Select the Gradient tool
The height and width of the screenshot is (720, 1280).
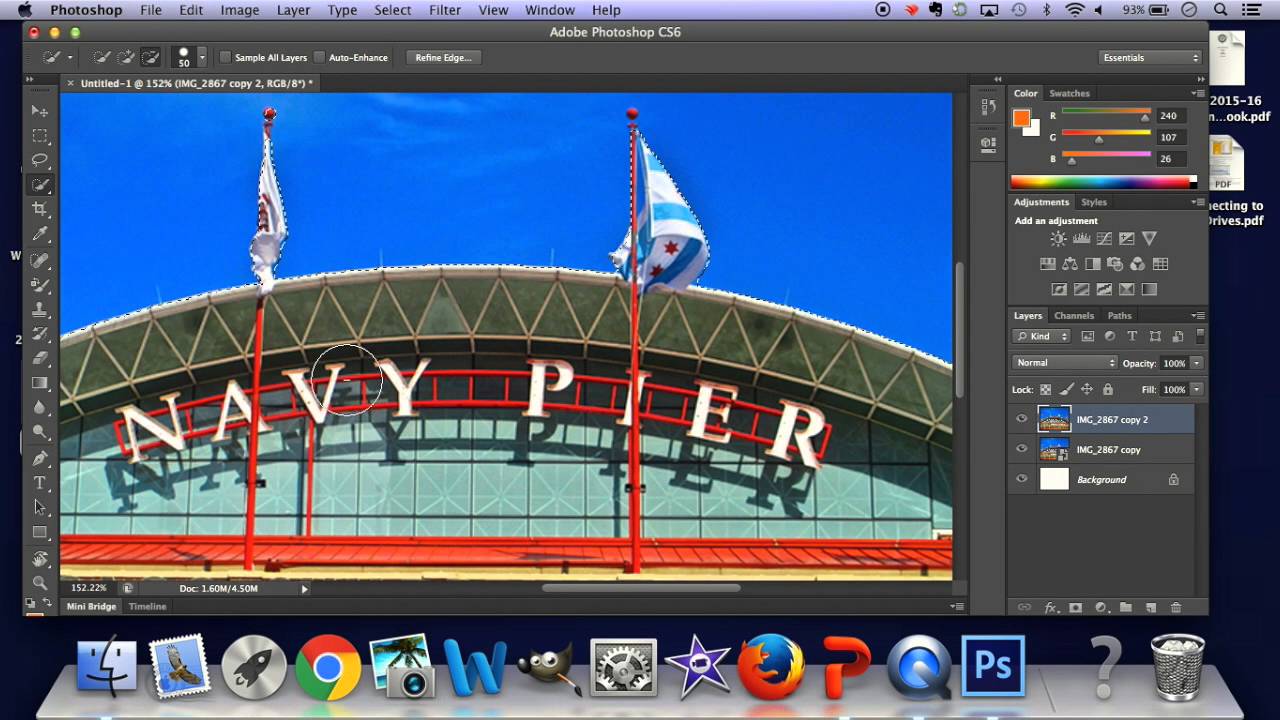point(40,383)
